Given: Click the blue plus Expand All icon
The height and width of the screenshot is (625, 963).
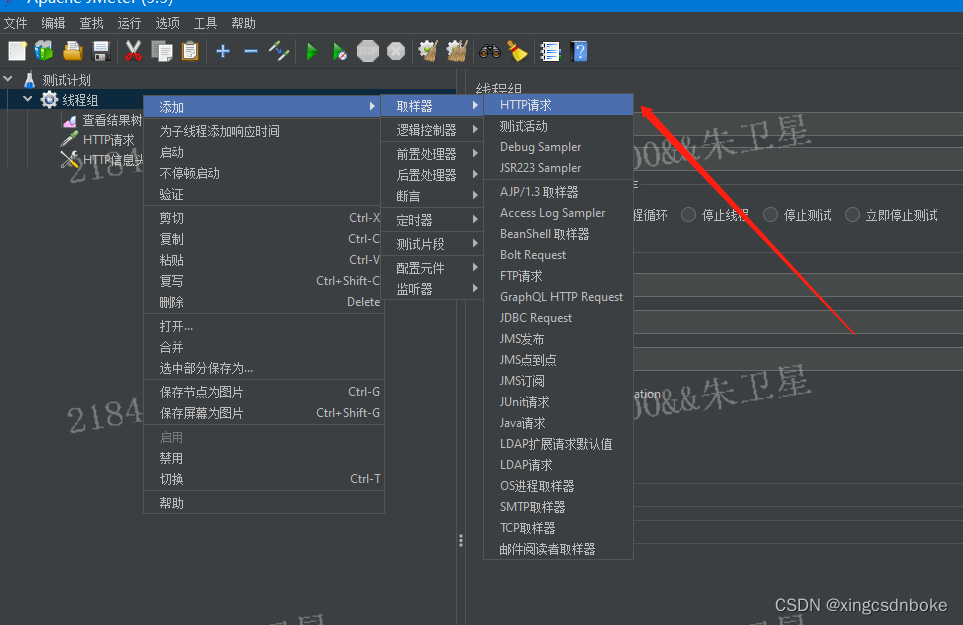Looking at the screenshot, I should [x=223, y=51].
